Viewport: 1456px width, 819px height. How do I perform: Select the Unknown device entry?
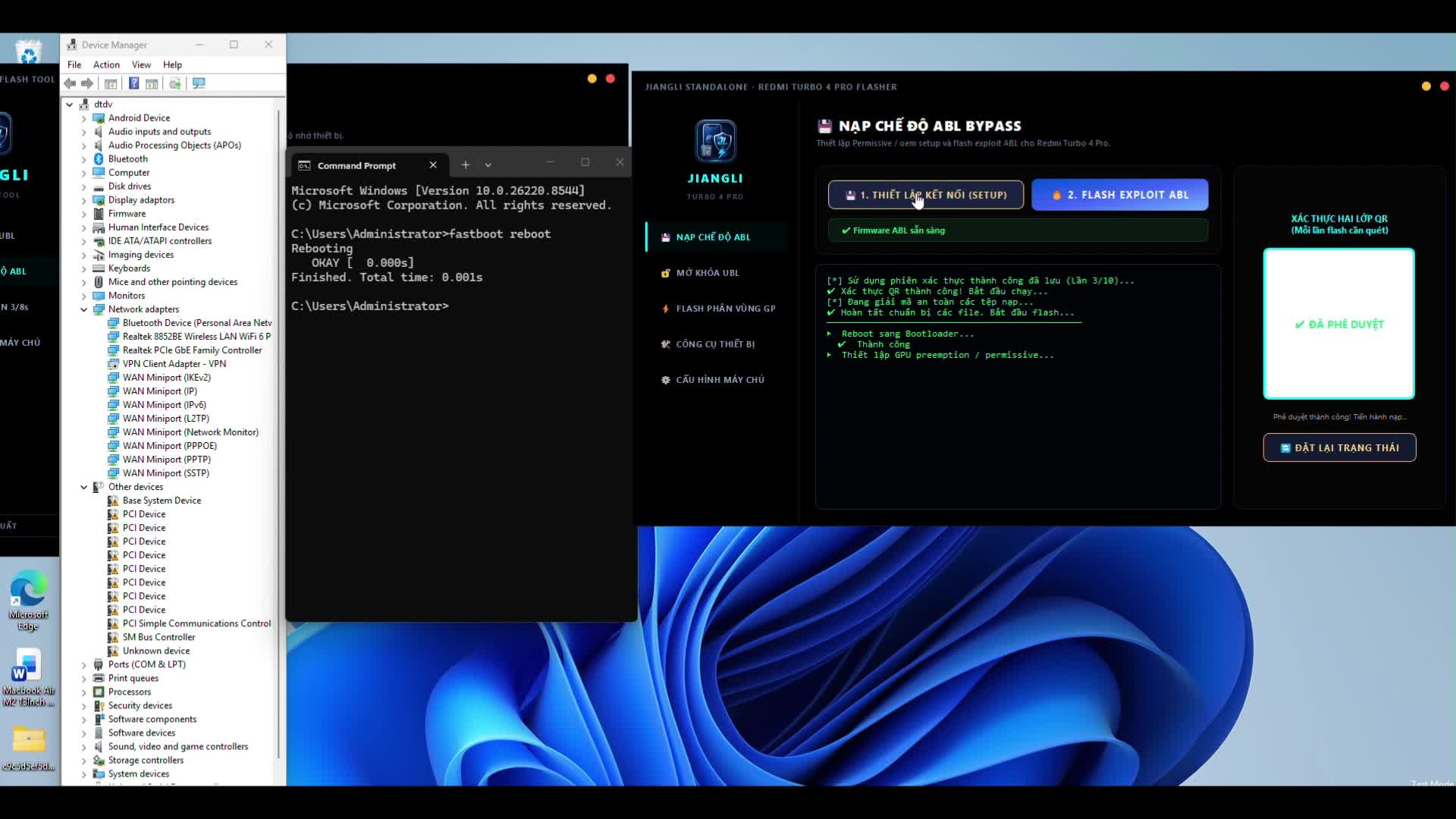(x=156, y=651)
